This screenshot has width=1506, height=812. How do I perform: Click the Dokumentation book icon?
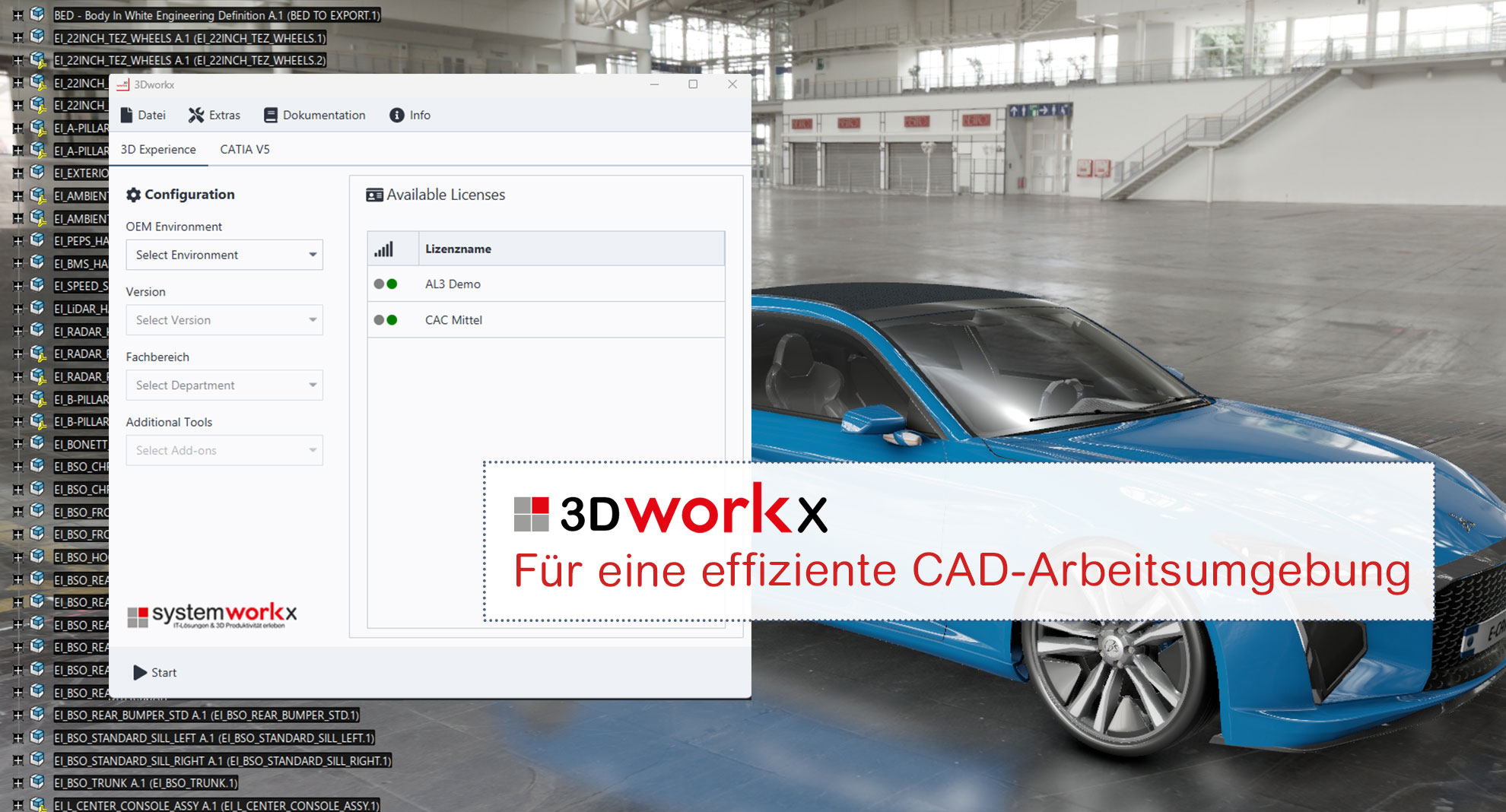271,115
